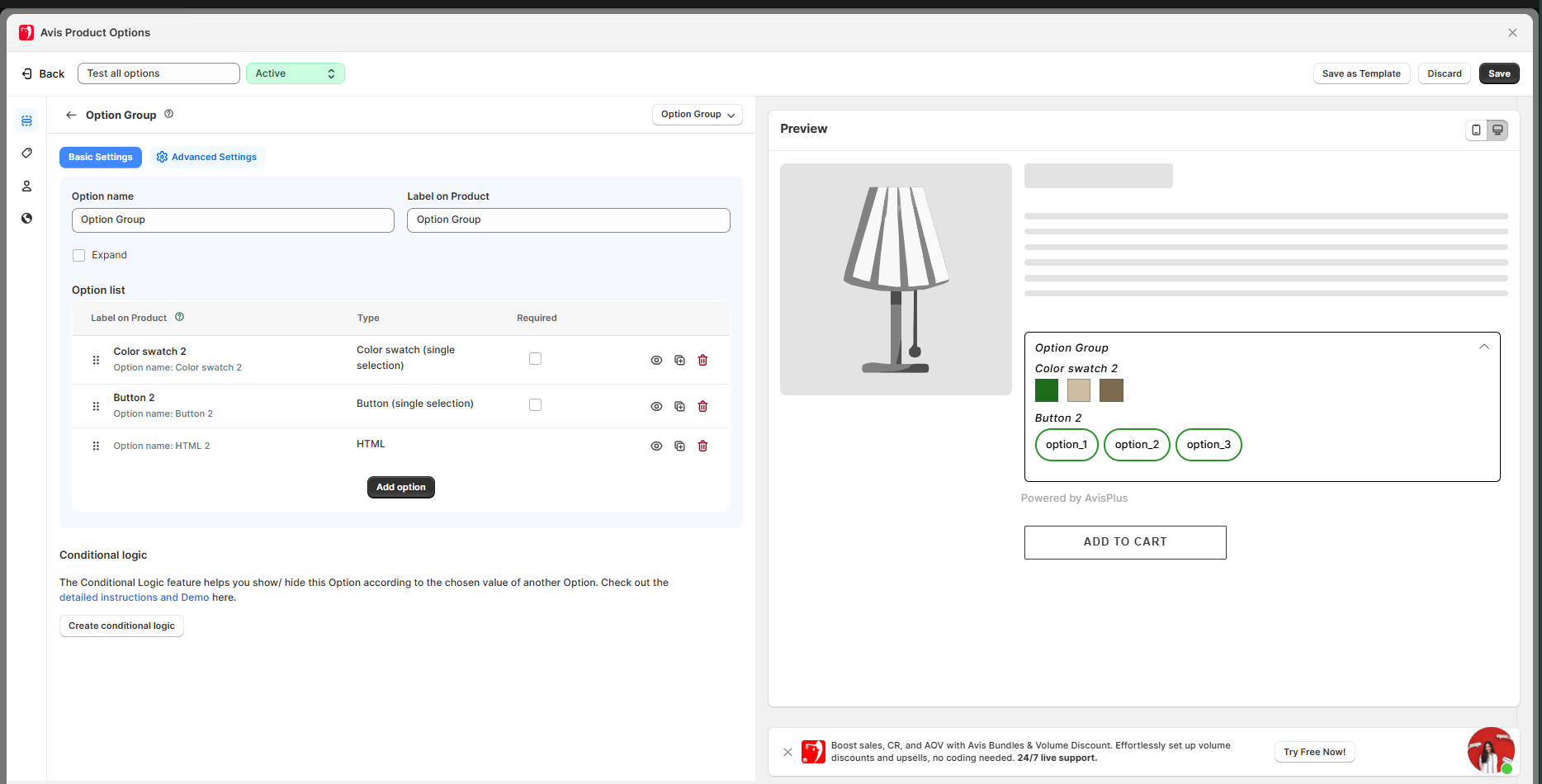Switch preview to mobile view
Viewport: 1542px width, 784px height.
coord(1476,130)
